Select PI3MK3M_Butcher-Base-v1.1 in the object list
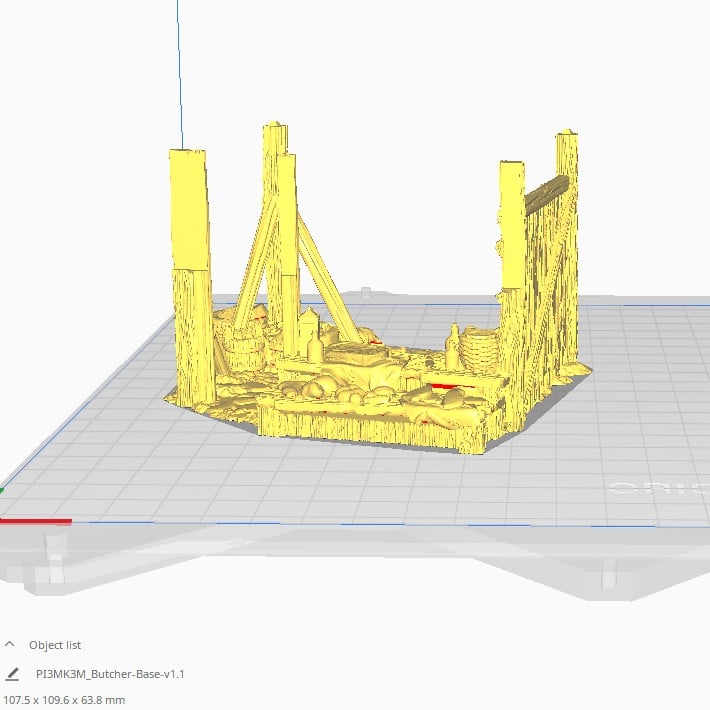The width and height of the screenshot is (710, 710). point(109,674)
